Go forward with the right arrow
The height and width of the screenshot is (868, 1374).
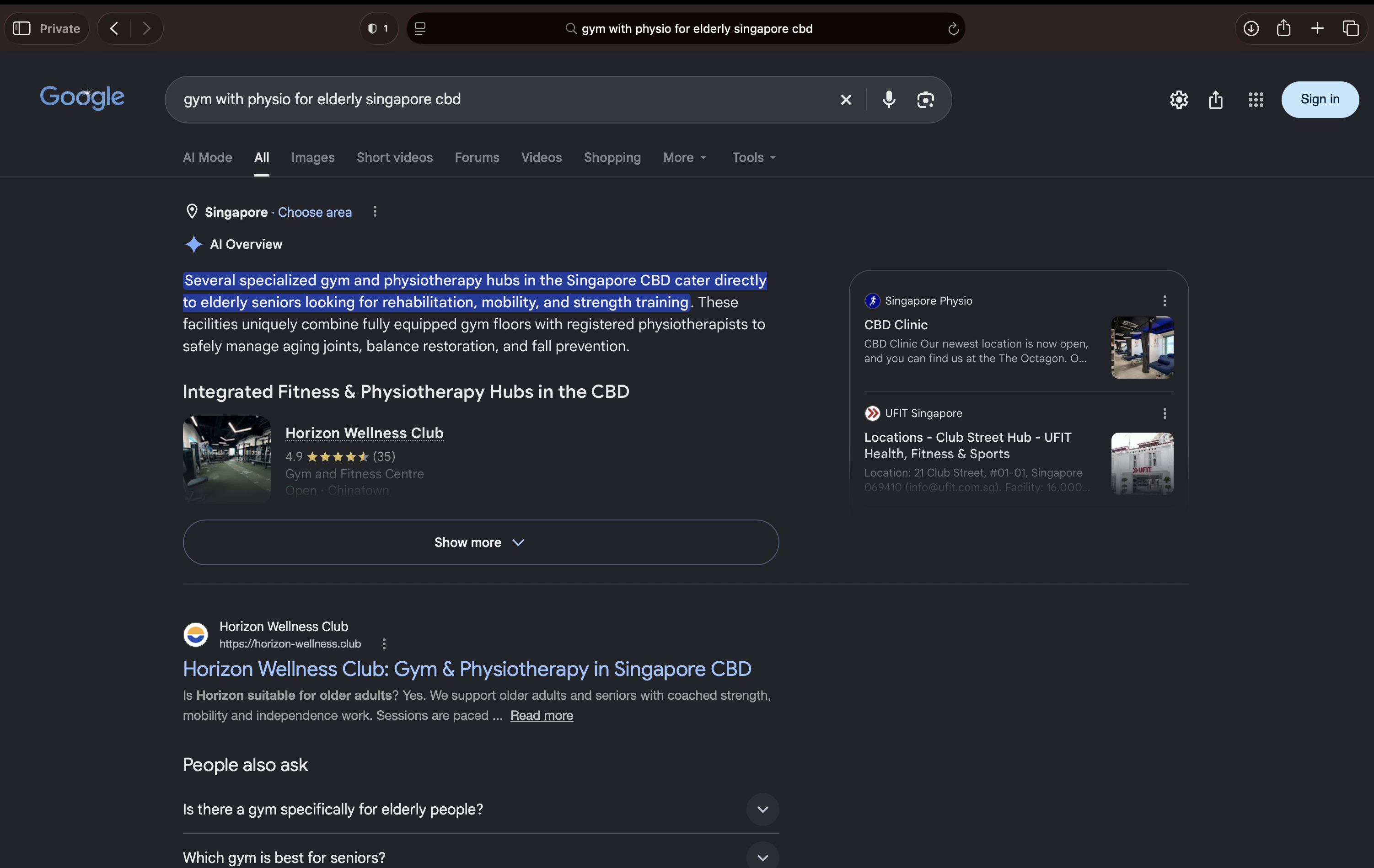[x=147, y=28]
